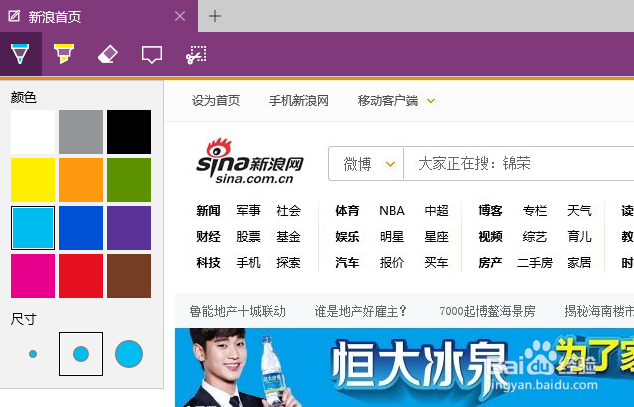This screenshot has width=634, height=407.
Task: Open the 科技 channel link
Action: point(208,263)
